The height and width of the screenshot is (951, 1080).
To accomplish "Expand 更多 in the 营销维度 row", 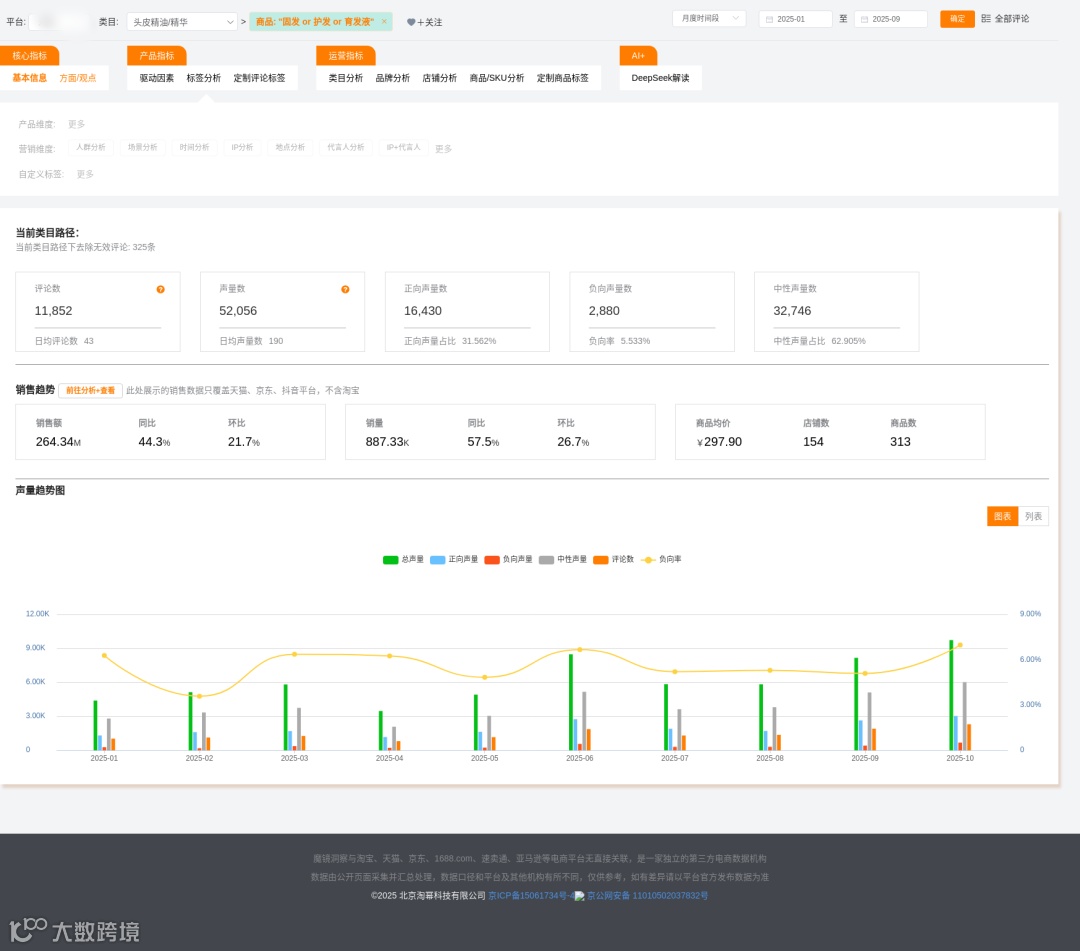I will (x=444, y=149).
